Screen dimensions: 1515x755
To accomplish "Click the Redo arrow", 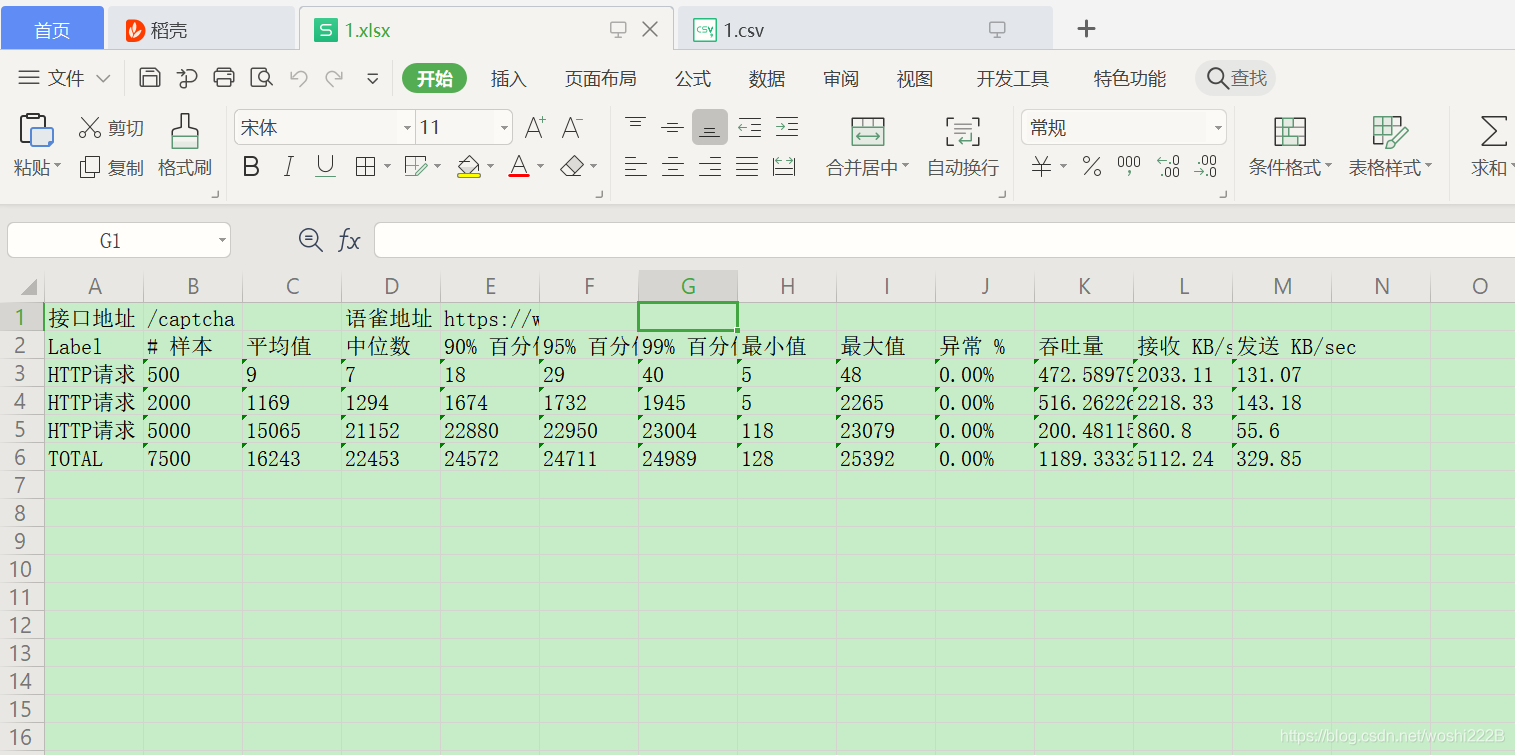I will coord(334,78).
